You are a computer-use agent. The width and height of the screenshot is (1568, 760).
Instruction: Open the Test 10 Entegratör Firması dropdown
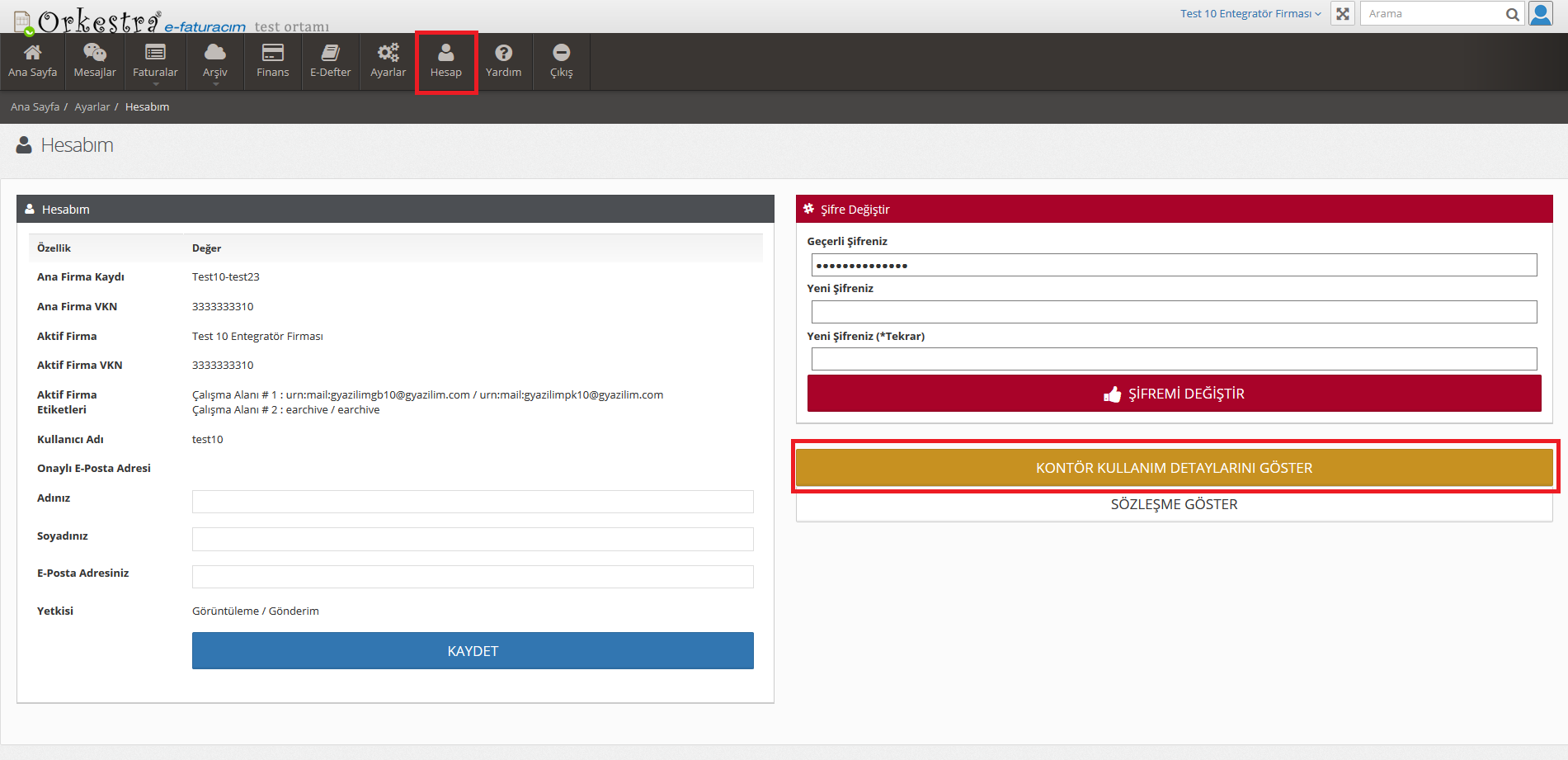click(1250, 14)
